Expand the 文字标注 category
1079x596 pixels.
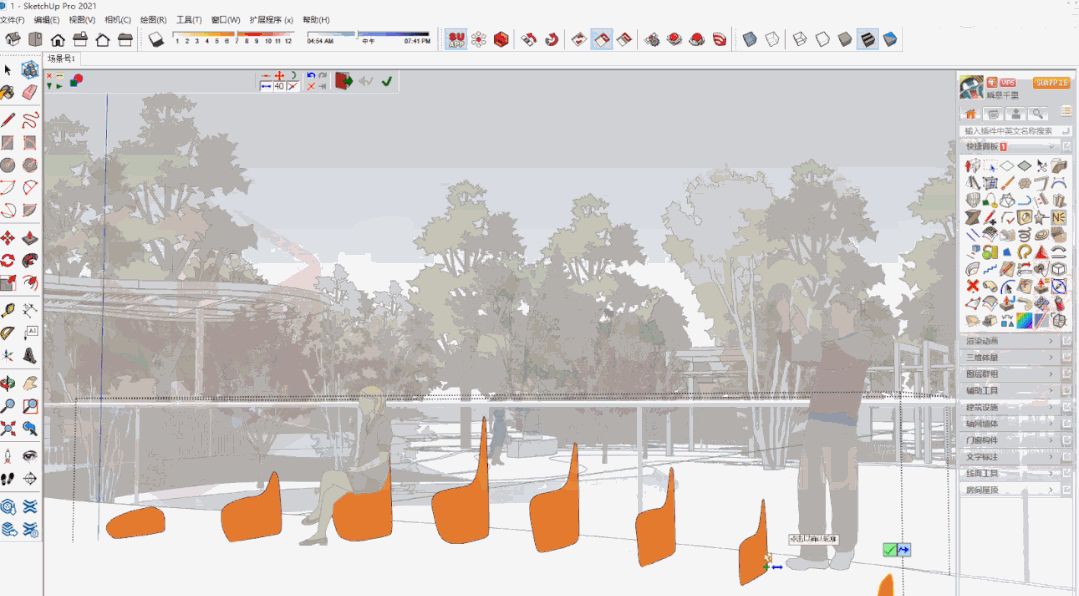tap(1009, 457)
